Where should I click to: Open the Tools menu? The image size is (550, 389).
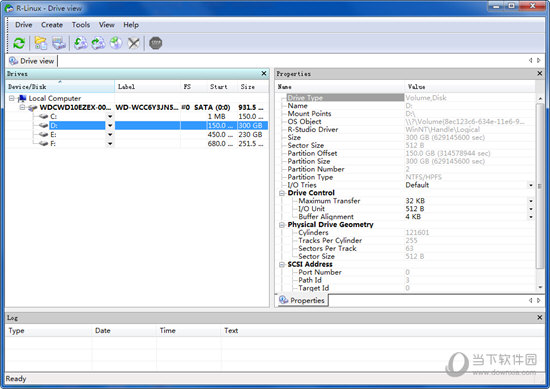[81, 25]
